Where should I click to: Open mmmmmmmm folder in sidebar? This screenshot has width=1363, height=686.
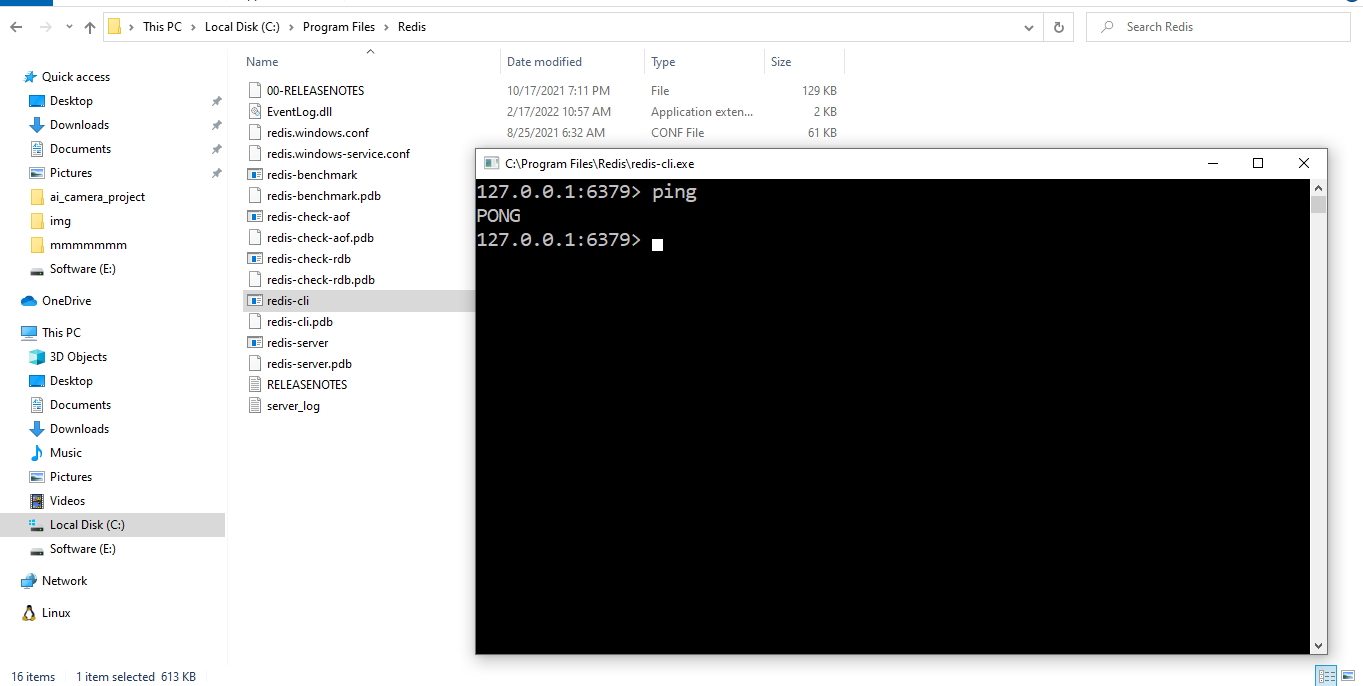pos(88,245)
